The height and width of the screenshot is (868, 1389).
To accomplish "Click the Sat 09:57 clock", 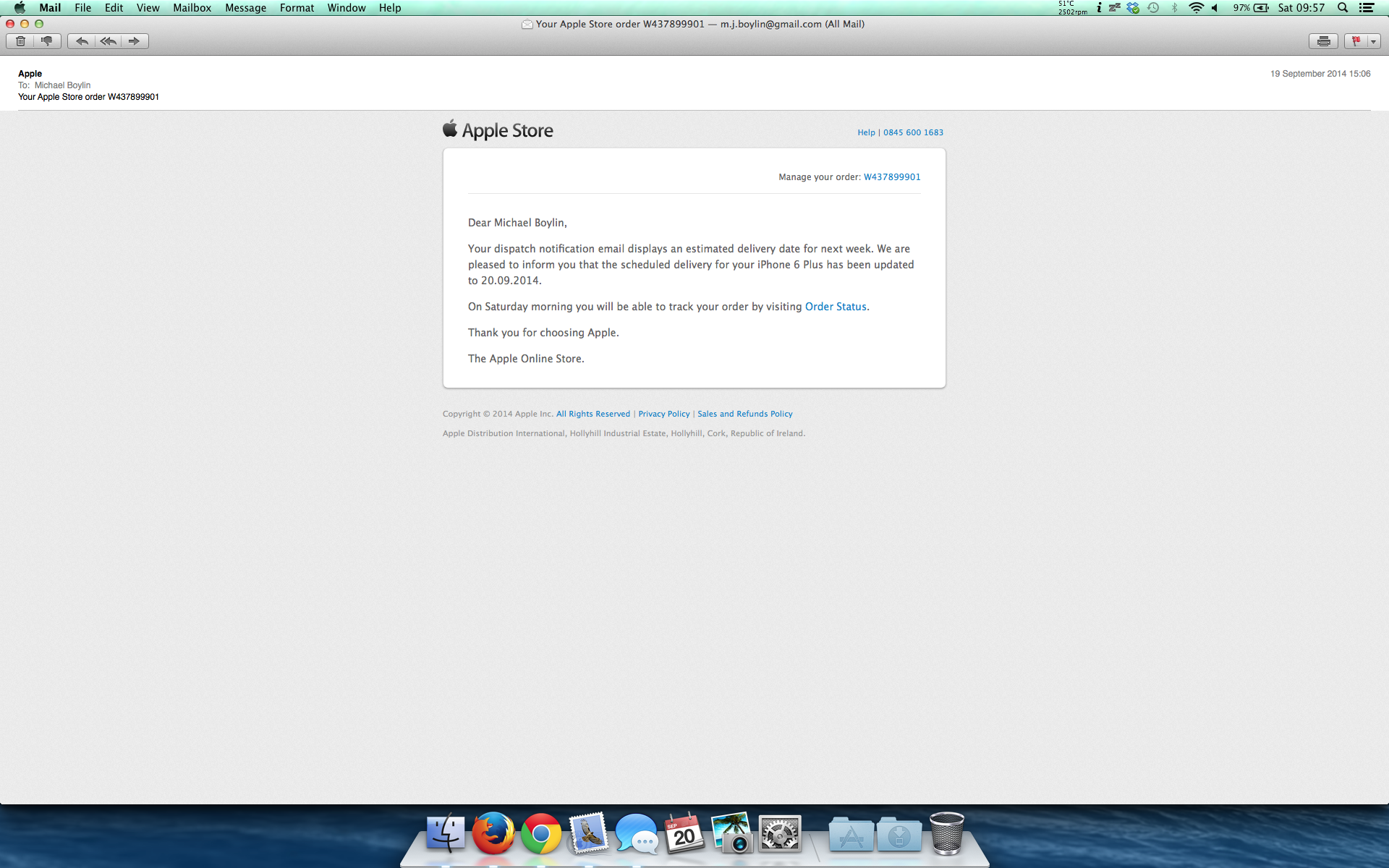I will coord(1301,8).
